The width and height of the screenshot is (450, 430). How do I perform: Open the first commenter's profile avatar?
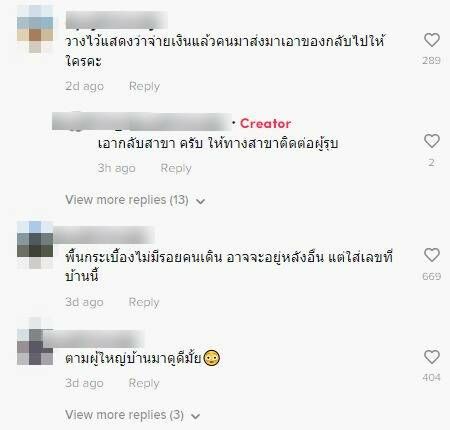point(35,29)
